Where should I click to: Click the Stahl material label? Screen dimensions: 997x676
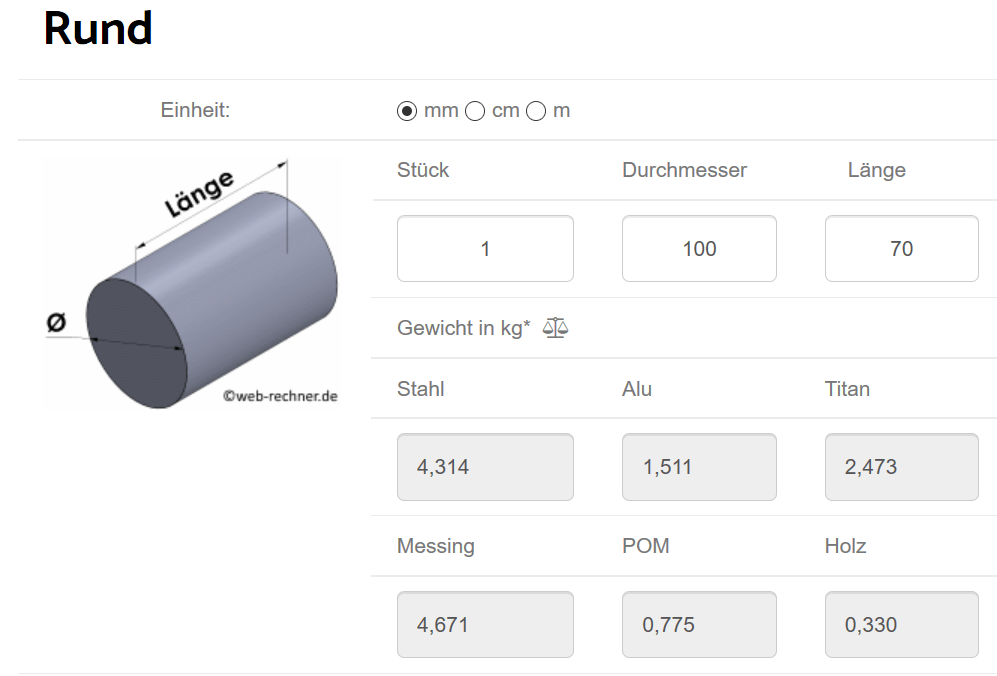pos(420,389)
